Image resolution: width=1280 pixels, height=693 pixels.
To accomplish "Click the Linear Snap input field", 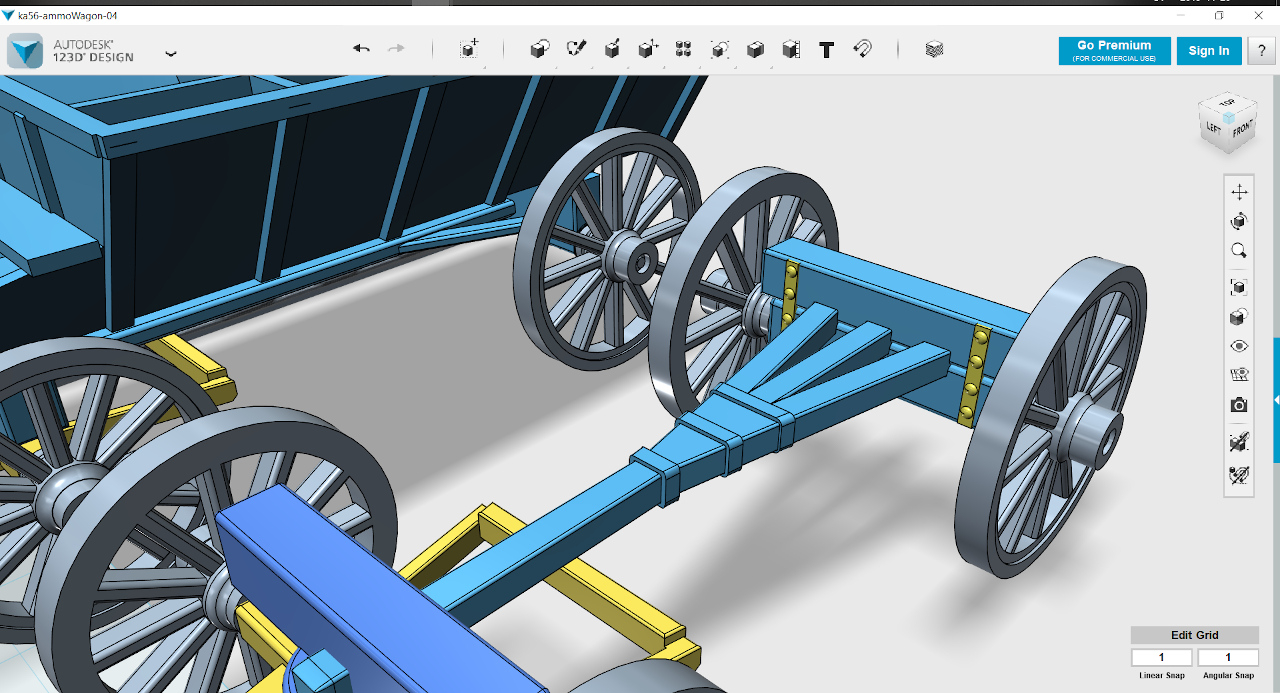I will (1162, 657).
